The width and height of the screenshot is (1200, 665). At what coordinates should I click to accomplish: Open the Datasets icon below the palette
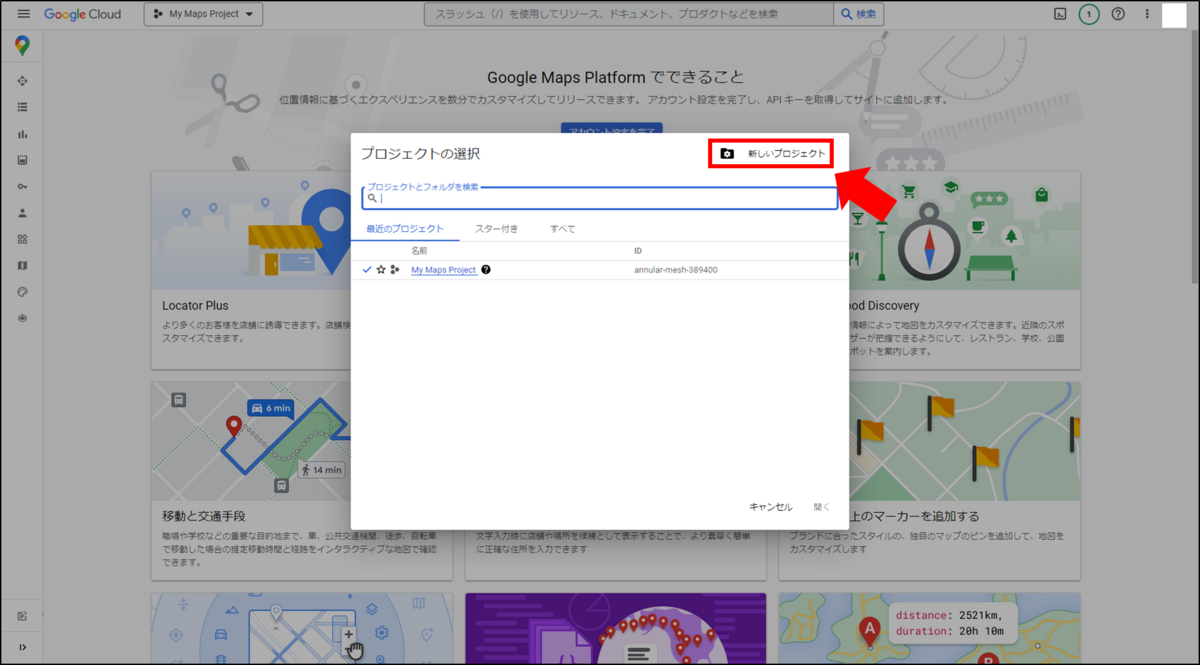tap(22, 318)
